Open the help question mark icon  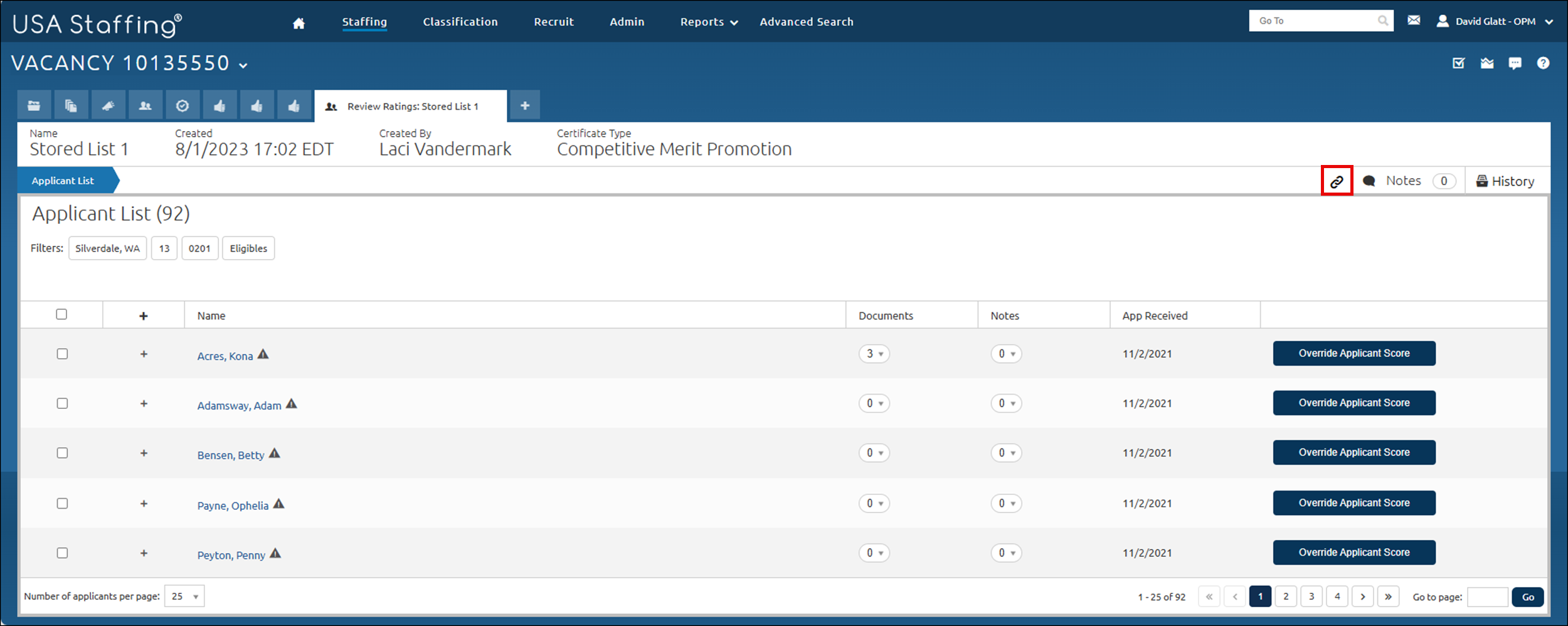1544,63
